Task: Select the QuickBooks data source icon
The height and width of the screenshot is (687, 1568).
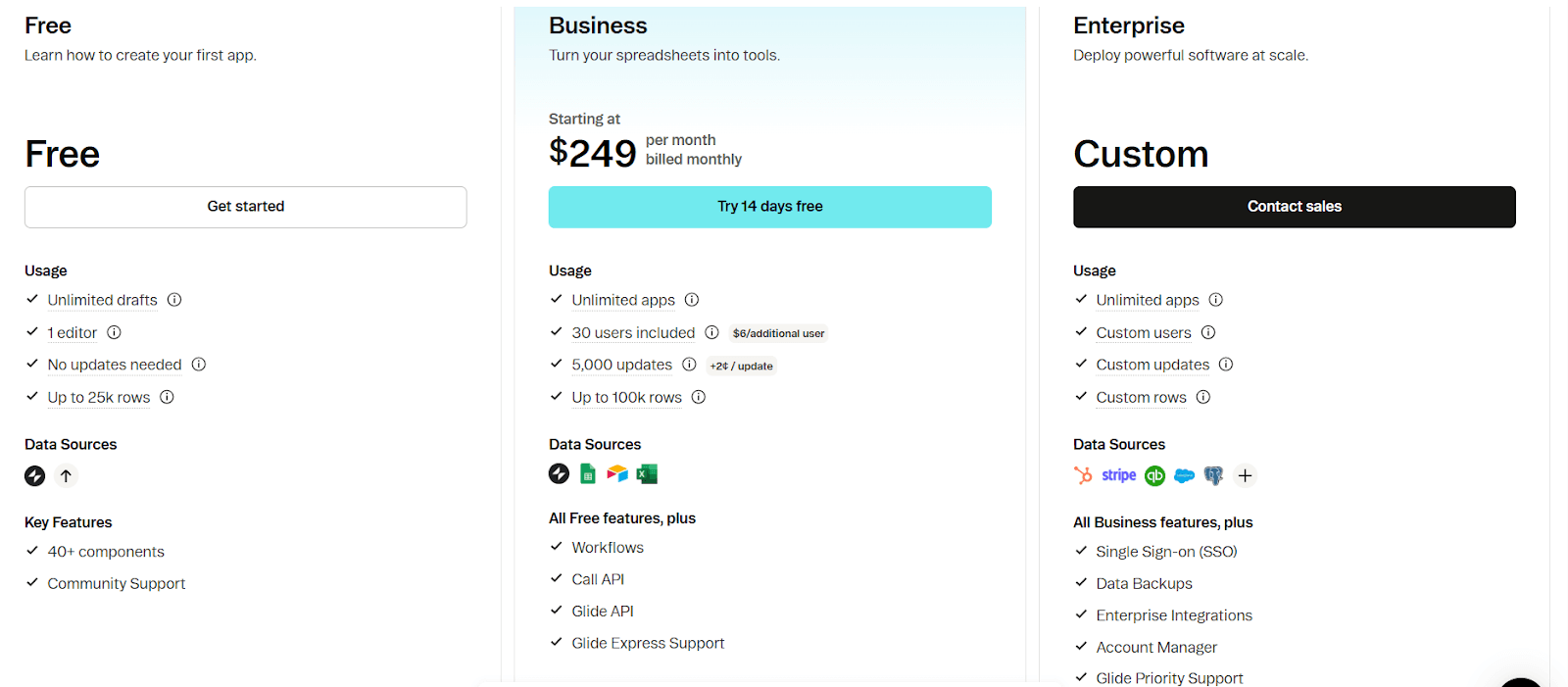Action: click(1154, 475)
